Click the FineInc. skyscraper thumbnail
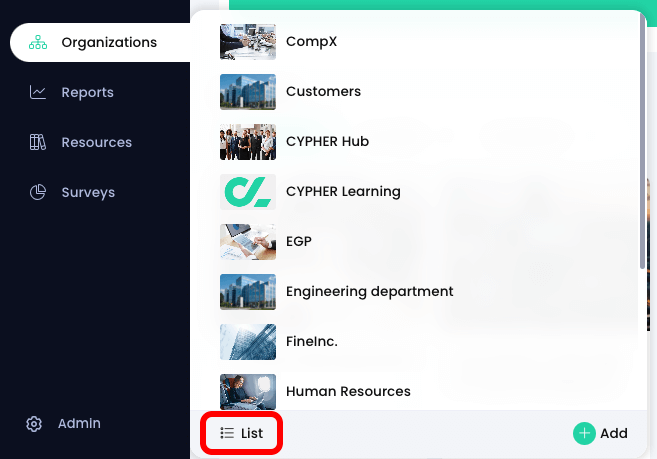 [x=248, y=342]
